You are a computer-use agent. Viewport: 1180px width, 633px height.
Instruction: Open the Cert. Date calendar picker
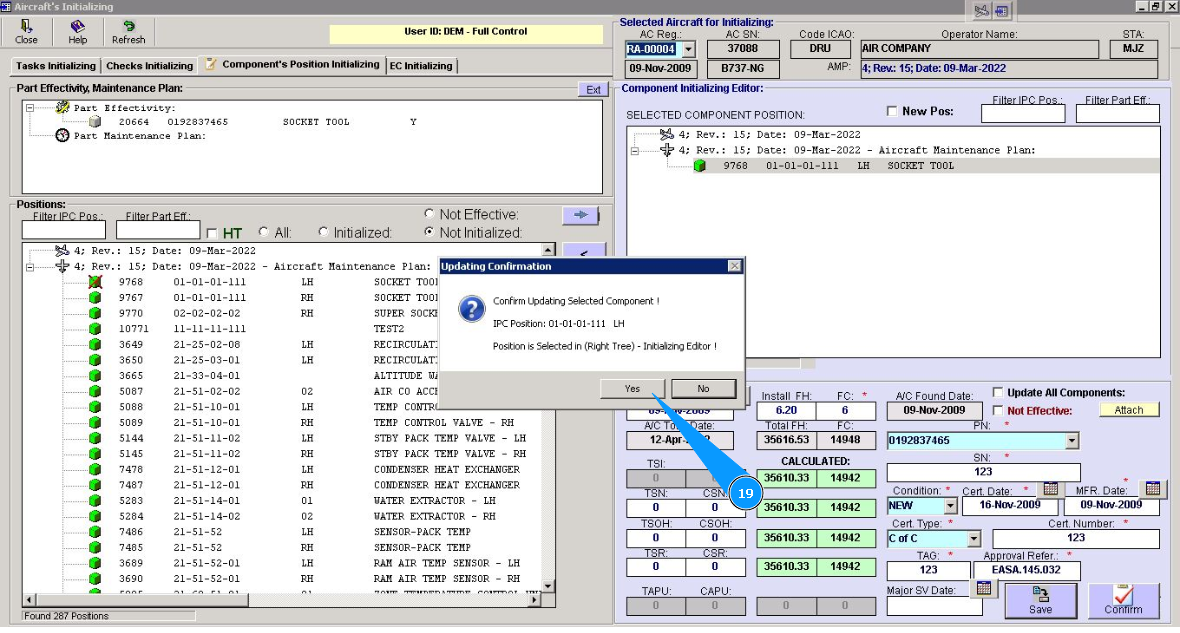point(1050,488)
